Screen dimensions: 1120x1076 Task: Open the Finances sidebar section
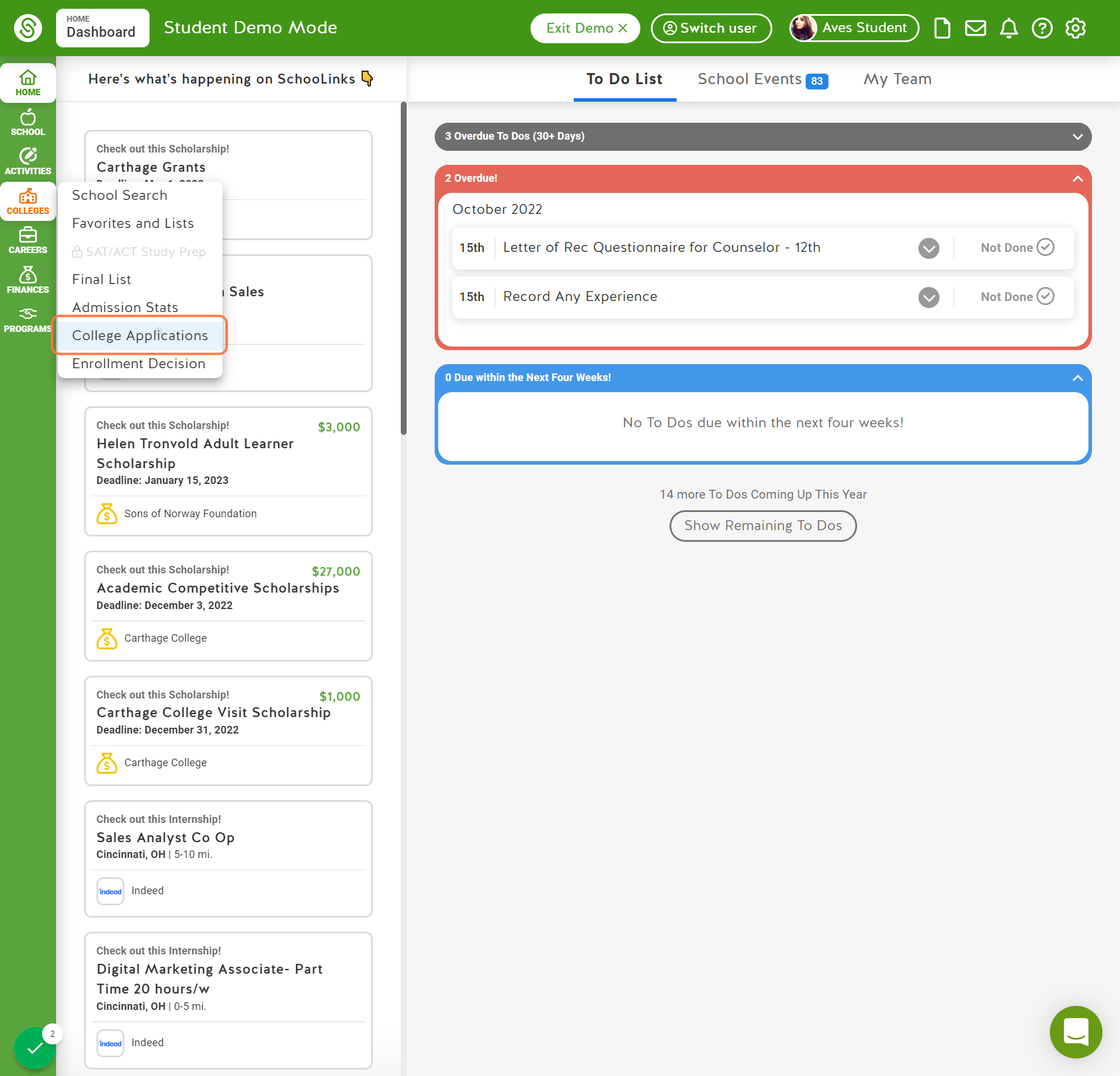pyautogui.click(x=28, y=280)
